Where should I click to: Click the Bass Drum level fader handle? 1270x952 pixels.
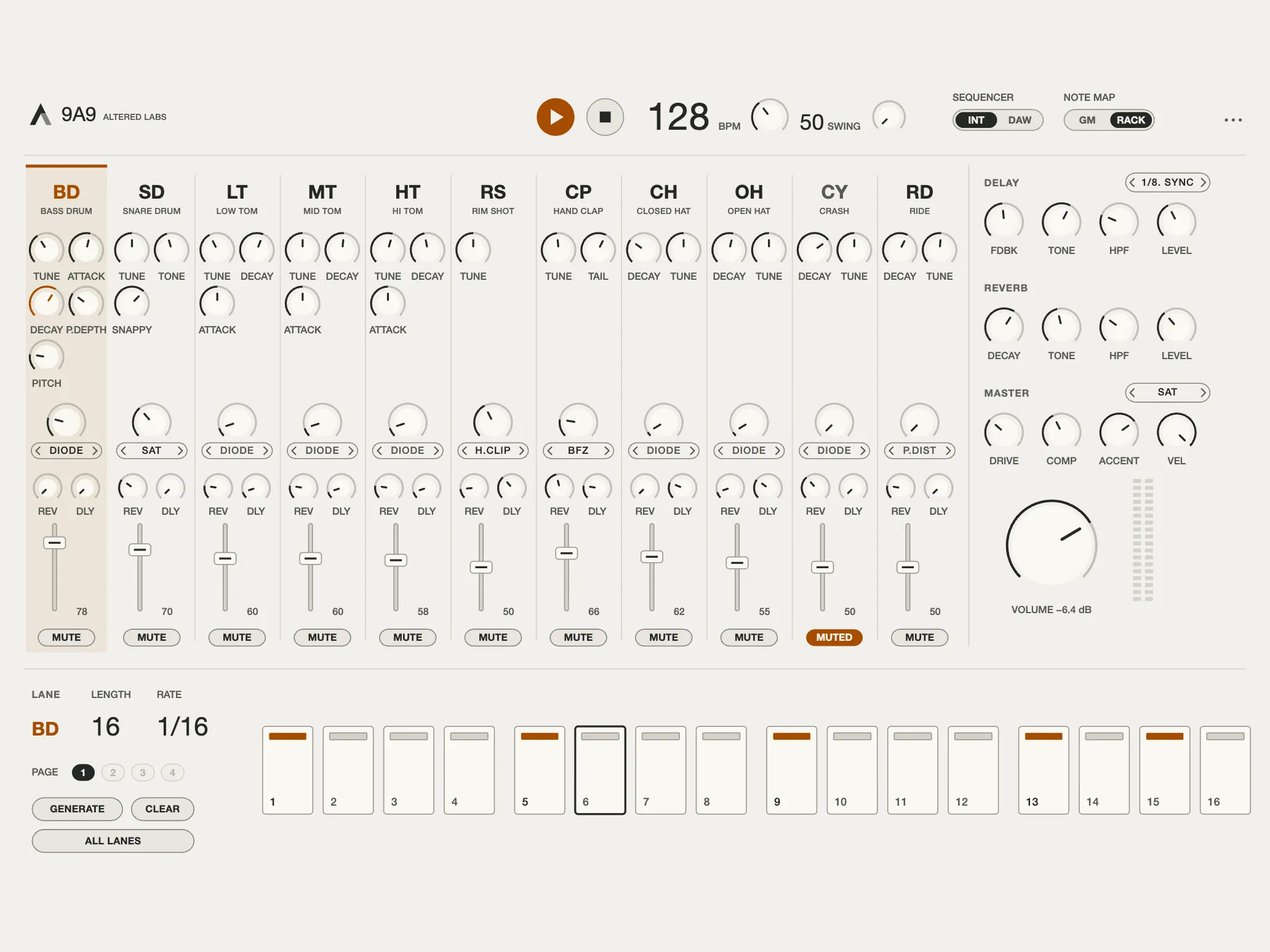click(x=54, y=542)
